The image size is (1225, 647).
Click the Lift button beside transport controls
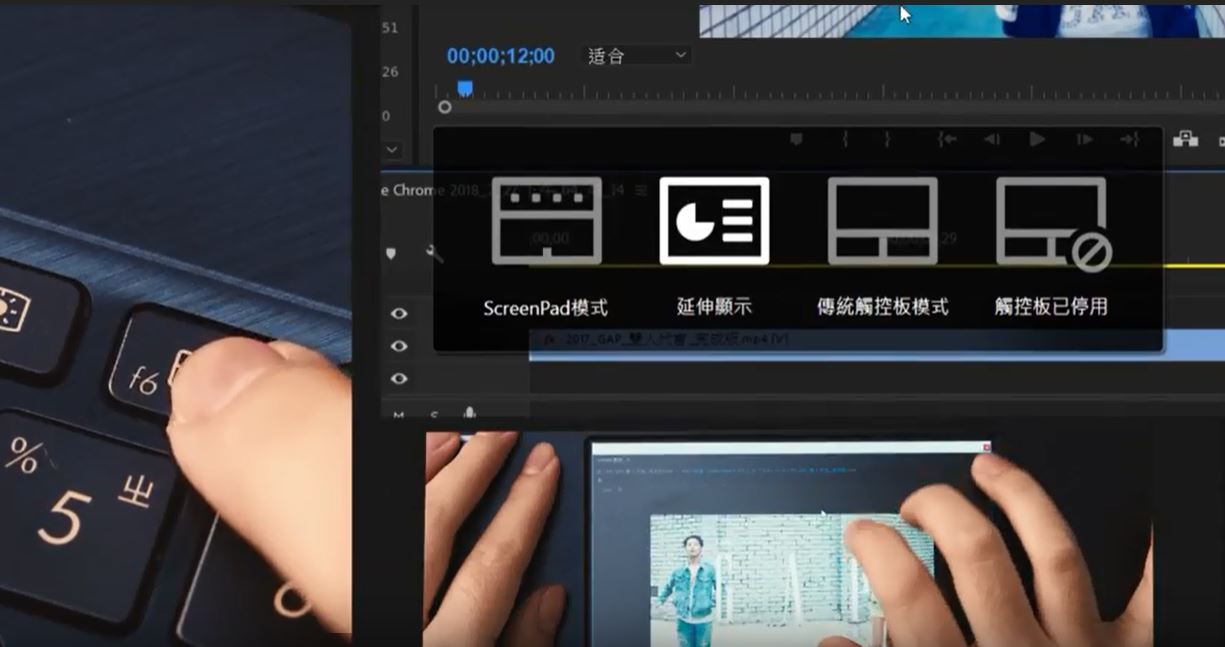[1185, 139]
